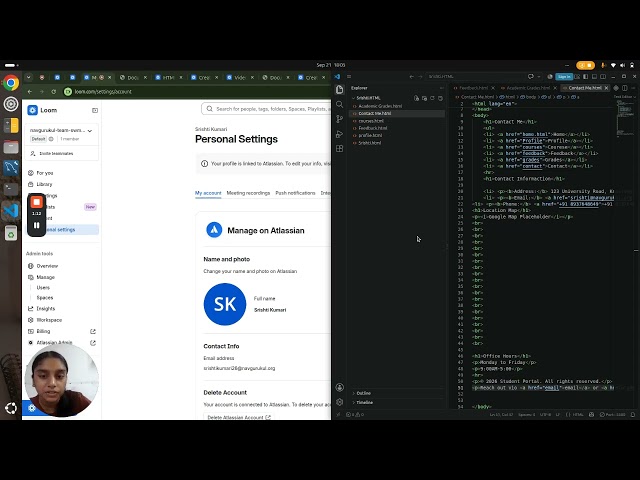This screenshot has height=480, width=640.
Task: Click the Sign In button in VS Code
Action: pos(564,77)
